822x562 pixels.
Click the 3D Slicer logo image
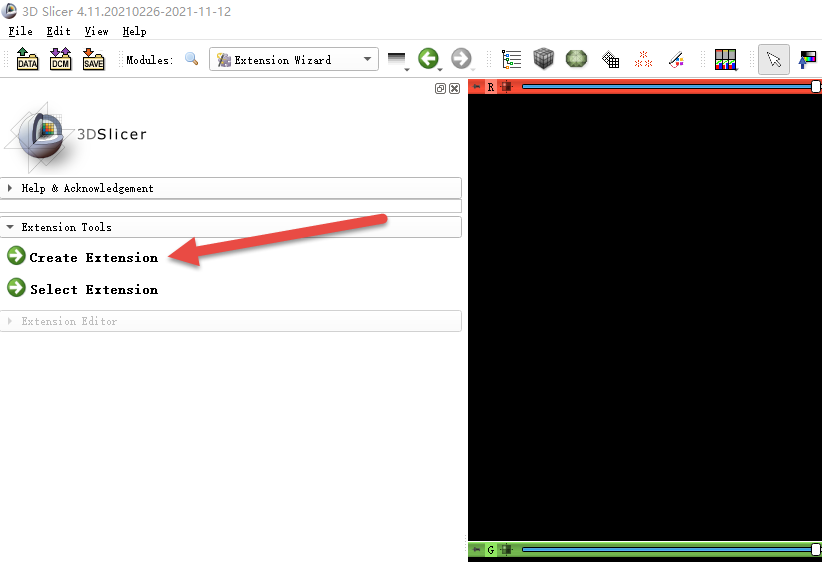click(x=74, y=137)
